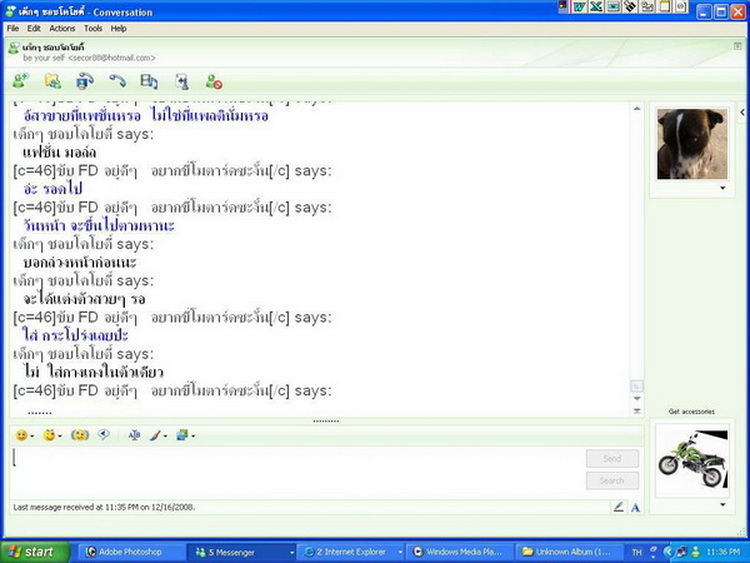750x563 pixels.
Task: Open the emoticon picker dropdown
Action: click(31, 436)
